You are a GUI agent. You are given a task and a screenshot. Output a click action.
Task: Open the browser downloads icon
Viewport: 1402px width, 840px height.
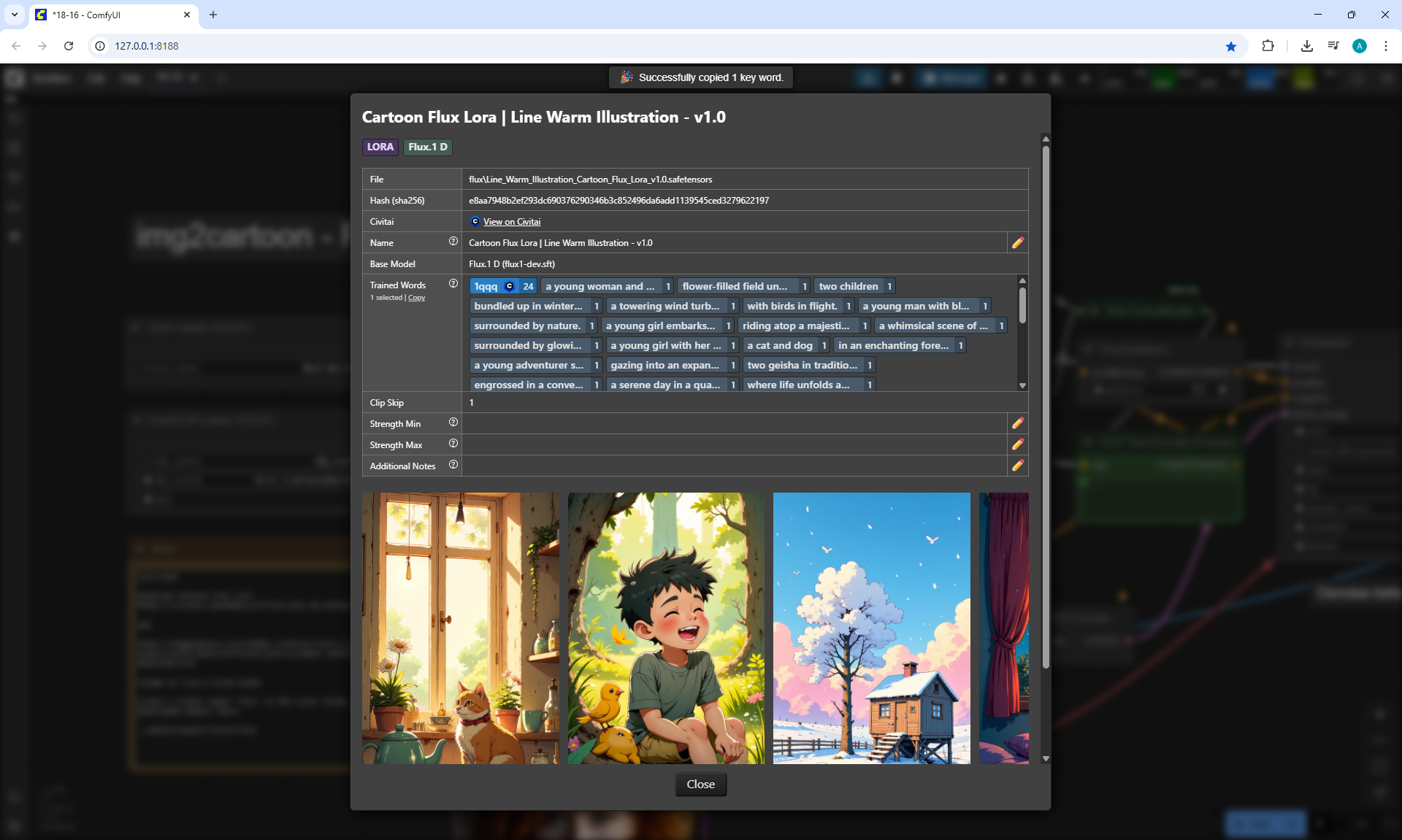pos(1306,46)
